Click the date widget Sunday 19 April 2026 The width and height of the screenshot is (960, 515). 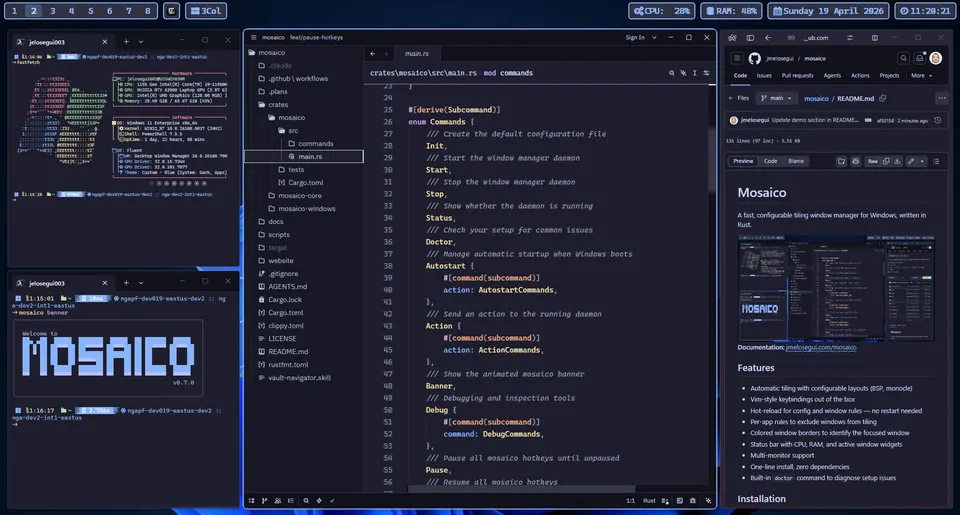pyautogui.click(x=828, y=10)
